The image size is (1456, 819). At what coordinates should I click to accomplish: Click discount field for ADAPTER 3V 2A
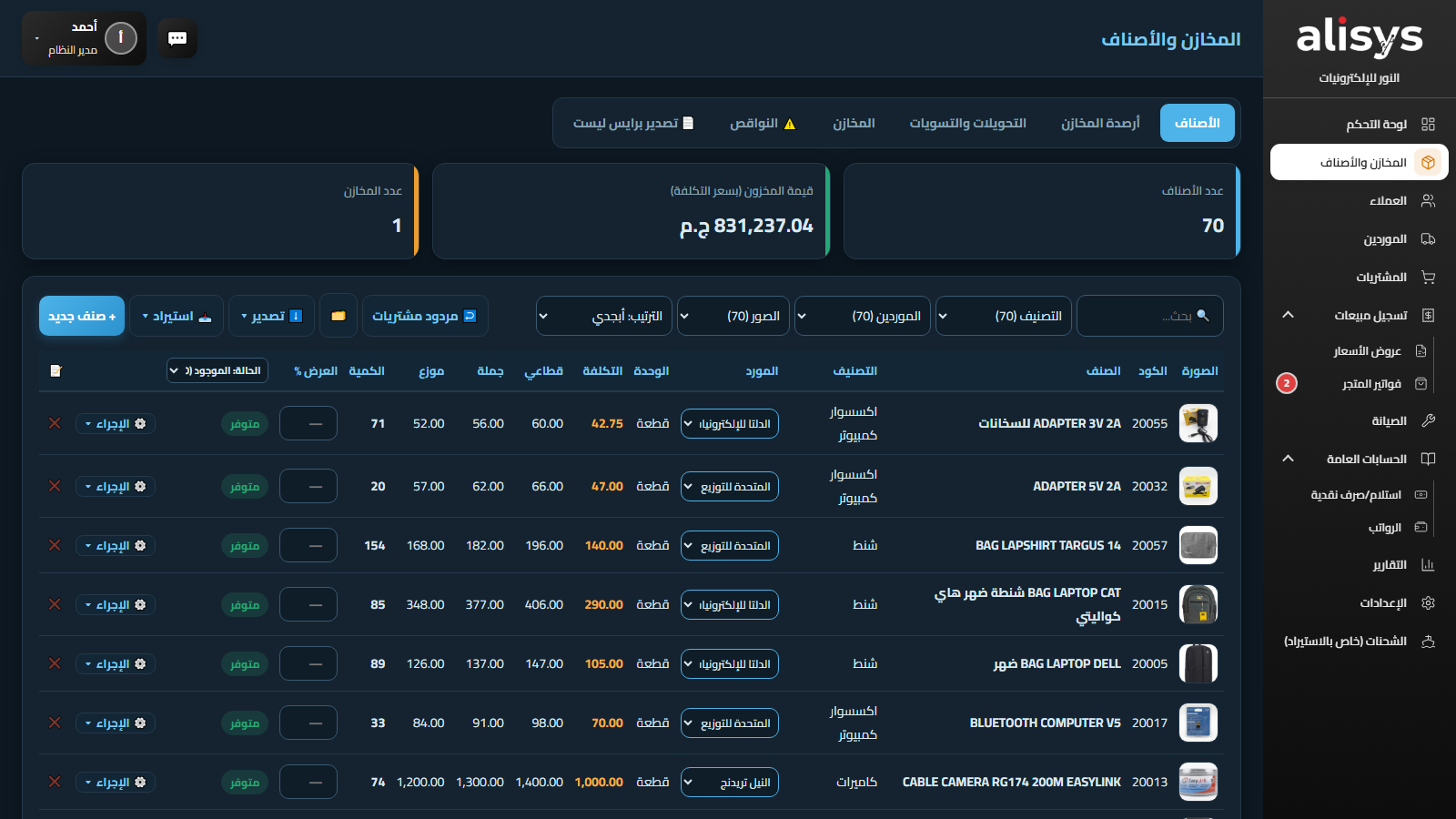[x=308, y=423]
